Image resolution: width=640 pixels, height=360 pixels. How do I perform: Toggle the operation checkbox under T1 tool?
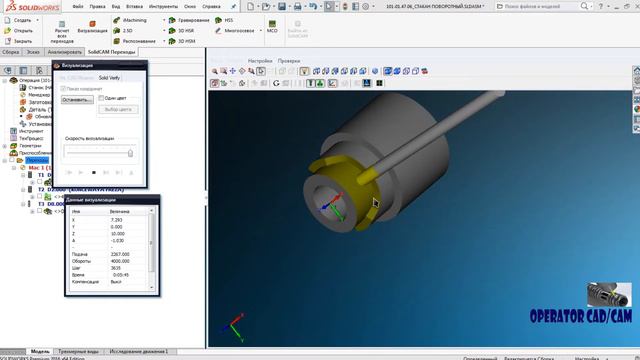click(x=40, y=182)
